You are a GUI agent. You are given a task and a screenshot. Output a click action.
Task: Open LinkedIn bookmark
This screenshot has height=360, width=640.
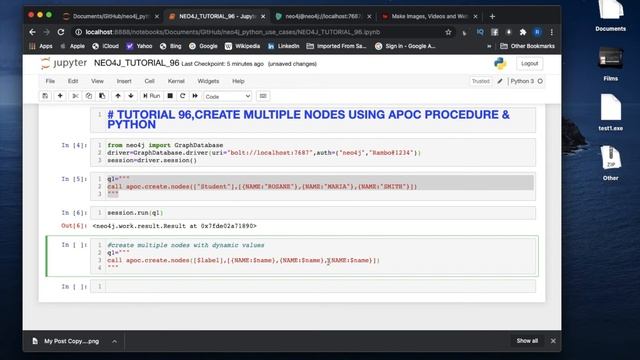[x=283, y=46]
